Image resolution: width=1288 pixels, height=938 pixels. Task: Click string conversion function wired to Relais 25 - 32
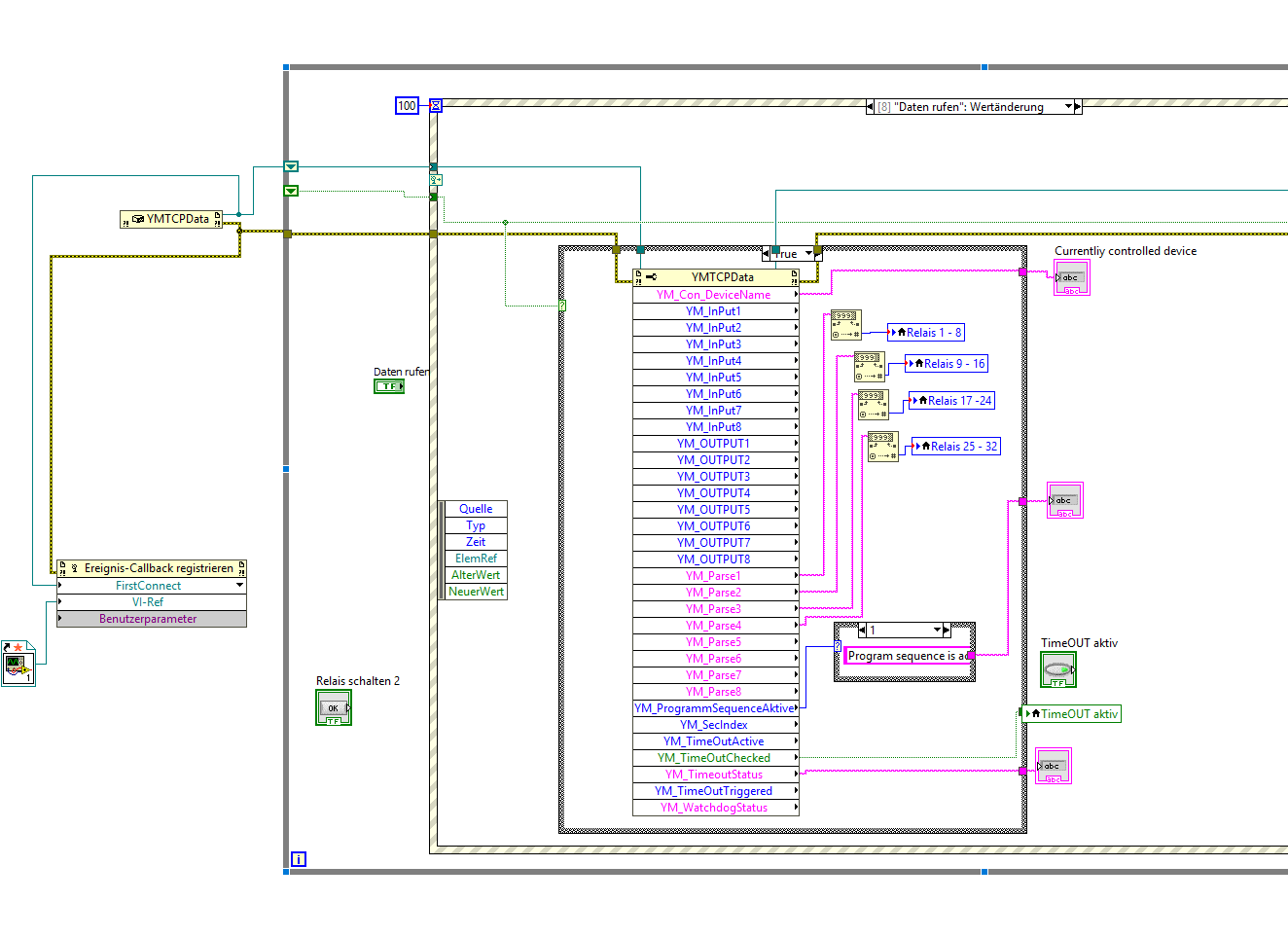point(883,447)
